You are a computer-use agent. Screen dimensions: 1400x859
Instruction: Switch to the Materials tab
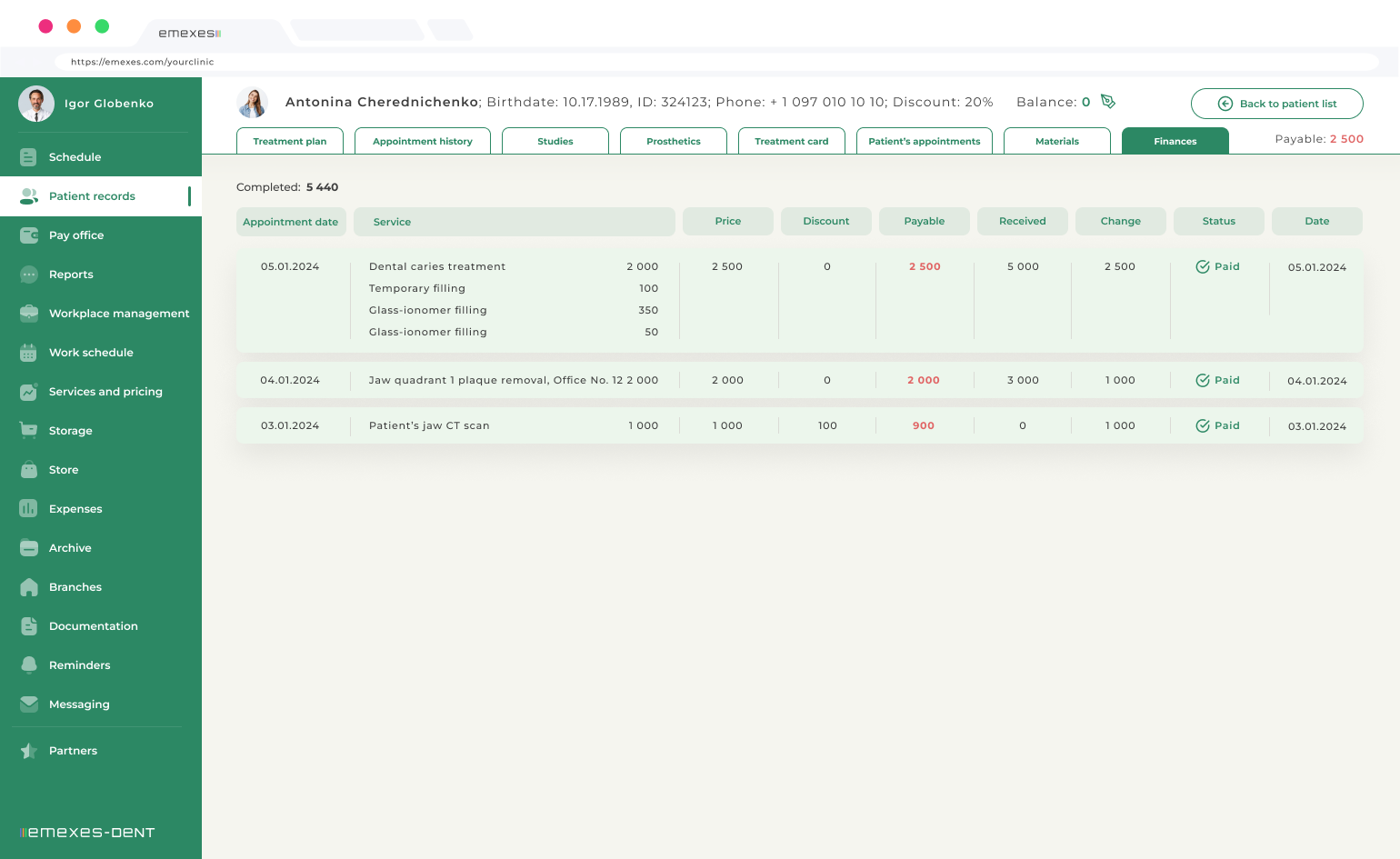(x=1057, y=141)
